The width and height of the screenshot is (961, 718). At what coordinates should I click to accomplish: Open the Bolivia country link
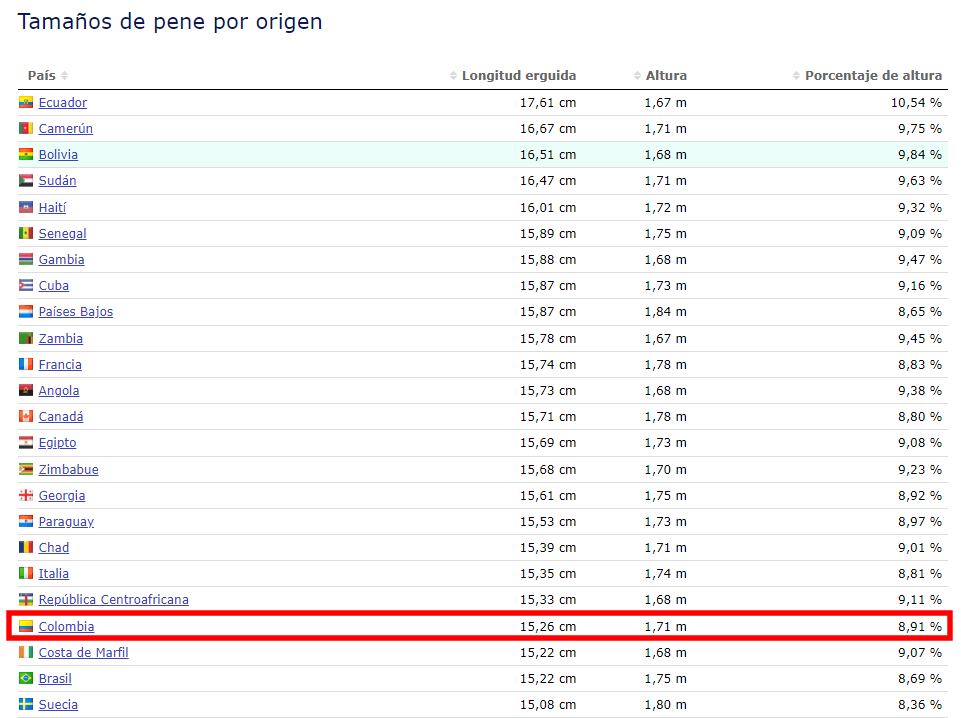(x=58, y=155)
